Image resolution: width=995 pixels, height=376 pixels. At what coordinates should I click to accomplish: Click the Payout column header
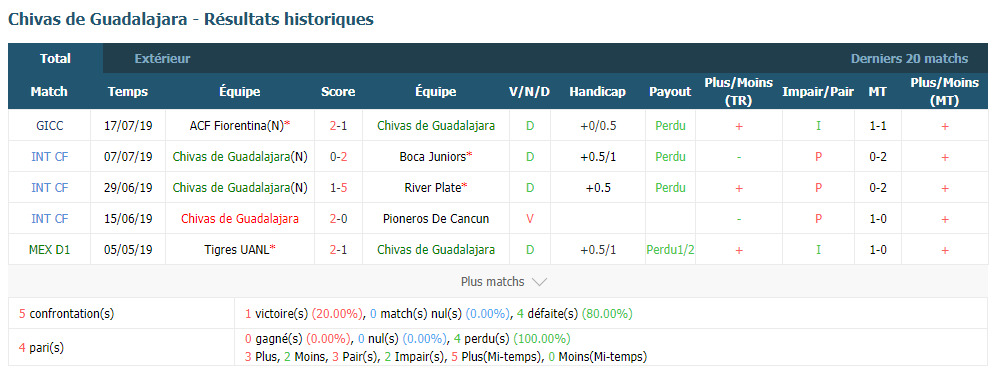coord(670,92)
